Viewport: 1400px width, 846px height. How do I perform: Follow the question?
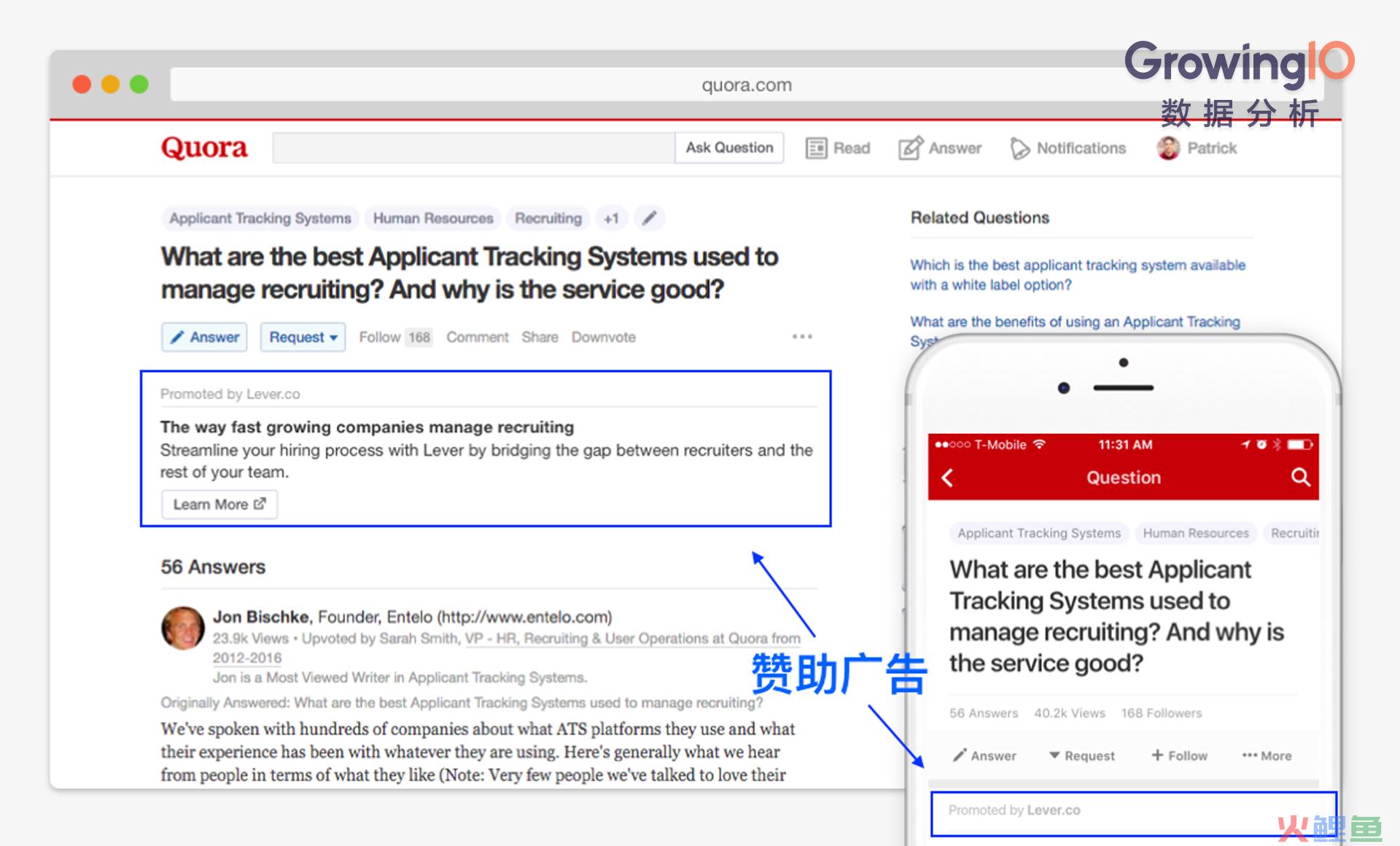pos(394,337)
